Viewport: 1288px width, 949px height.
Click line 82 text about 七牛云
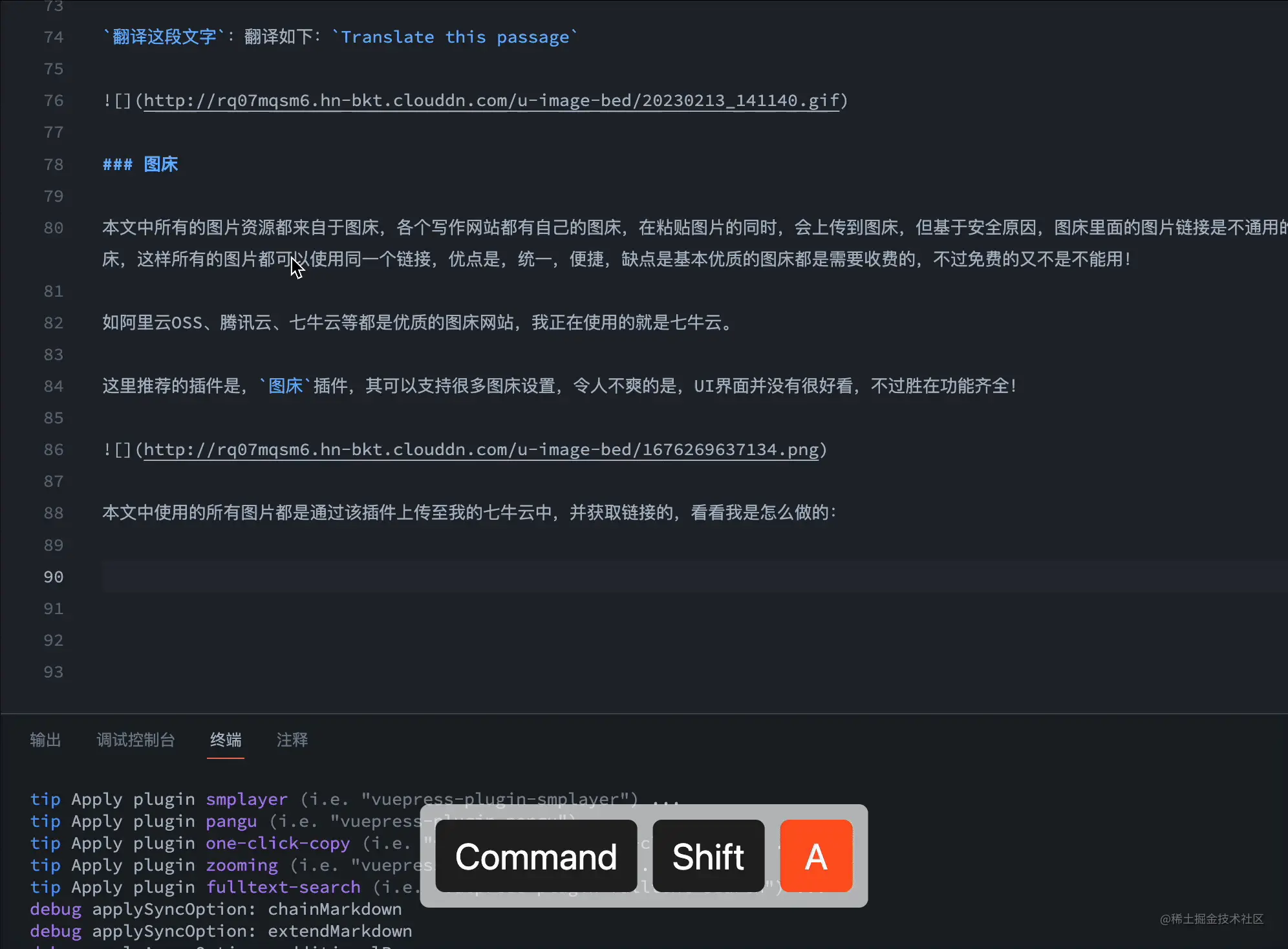pos(417,323)
